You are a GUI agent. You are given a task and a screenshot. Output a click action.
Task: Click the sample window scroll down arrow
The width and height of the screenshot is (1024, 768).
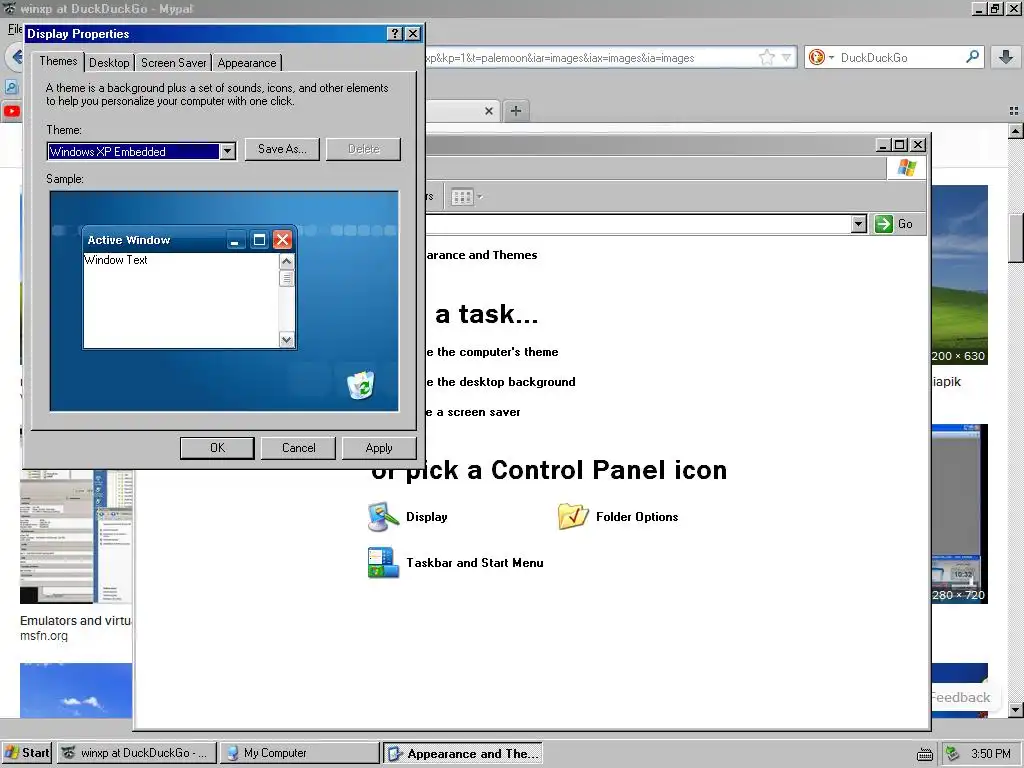[x=287, y=340]
